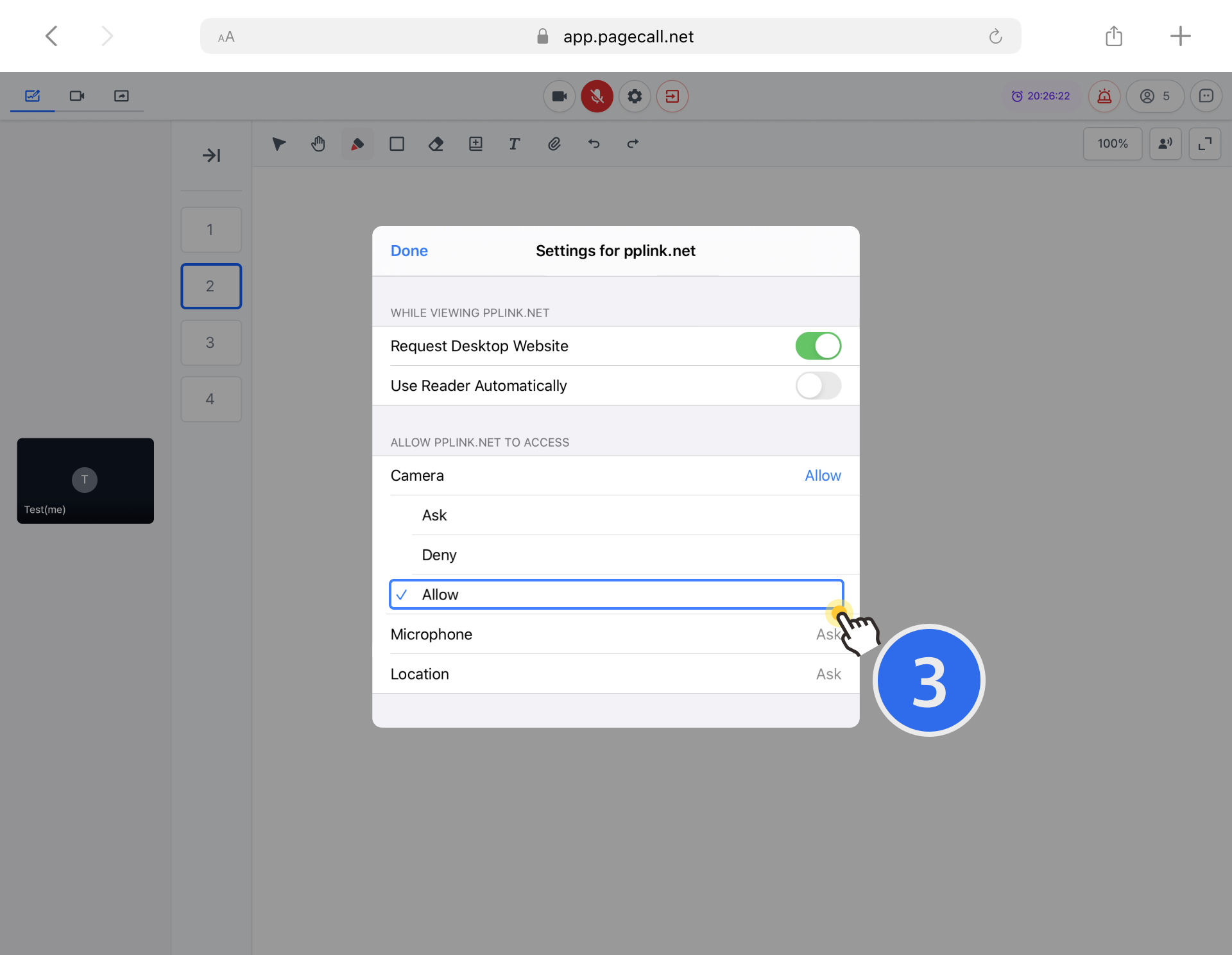Screen dimensions: 1232x955
Task: Open the participants list showing 5
Action: (x=1155, y=96)
